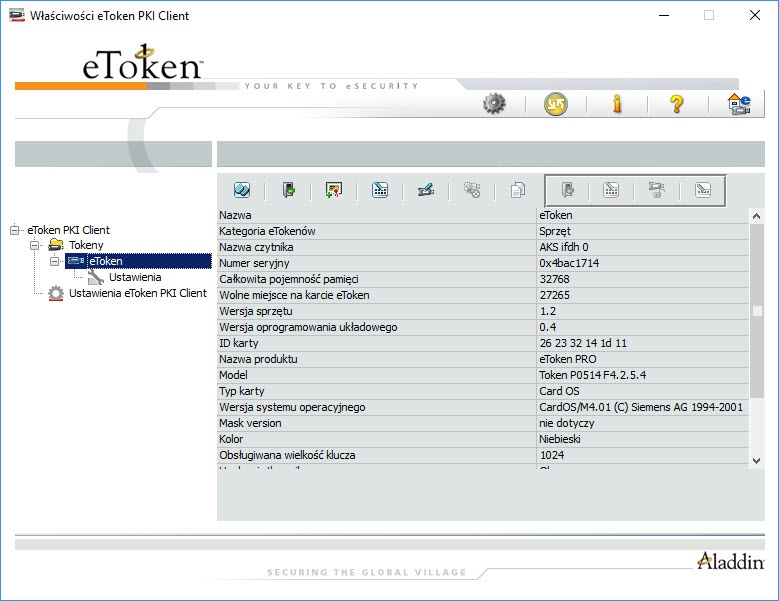Click the yellow round refresh icon
The image size is (779, 601).
coord(555,103)
